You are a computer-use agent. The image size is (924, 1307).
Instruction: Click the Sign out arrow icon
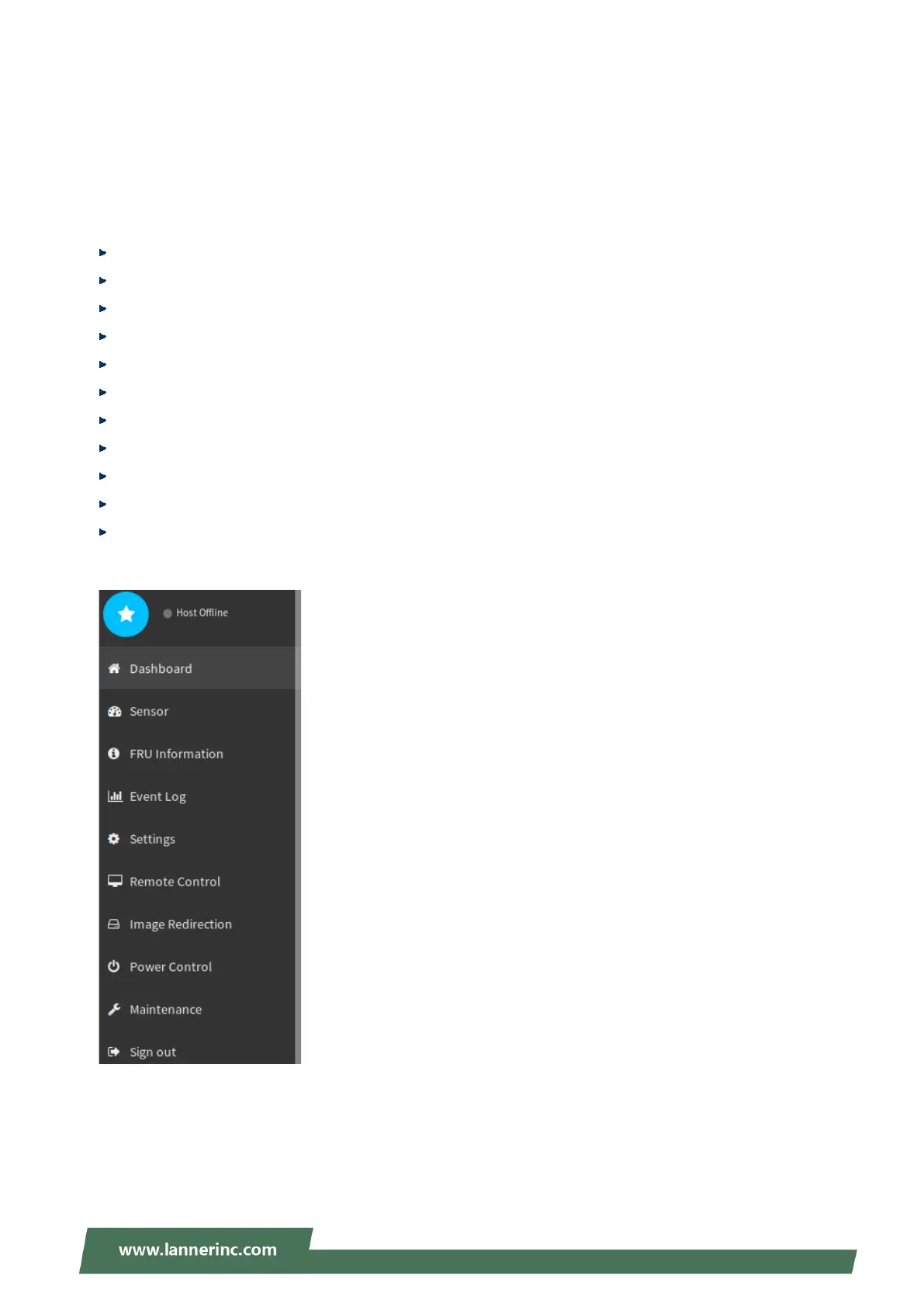pyautogui.click(x=114, y=1052)
